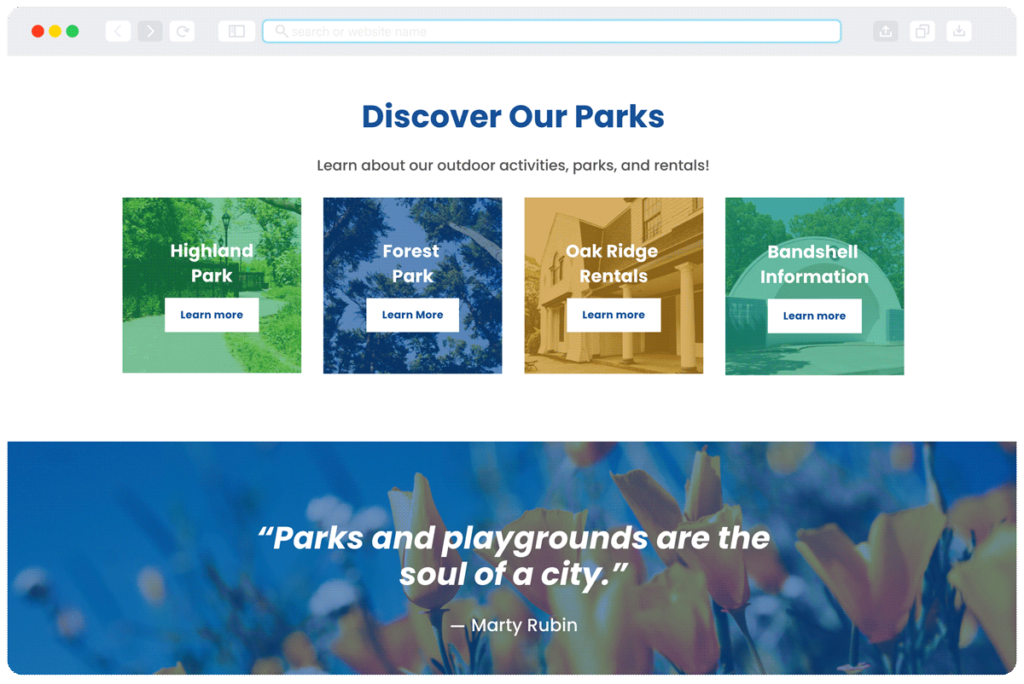Viewport: 1024px width, 684px height.
Task: Click the Discover Our Parks heading
Action: pos(512,116)
